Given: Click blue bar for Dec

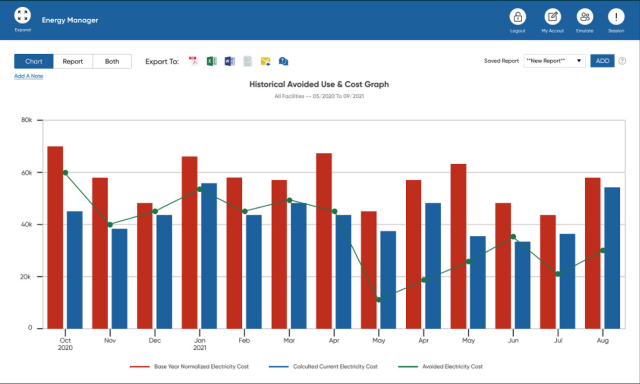Looking at the screenshot, I should tap(164, 272).
